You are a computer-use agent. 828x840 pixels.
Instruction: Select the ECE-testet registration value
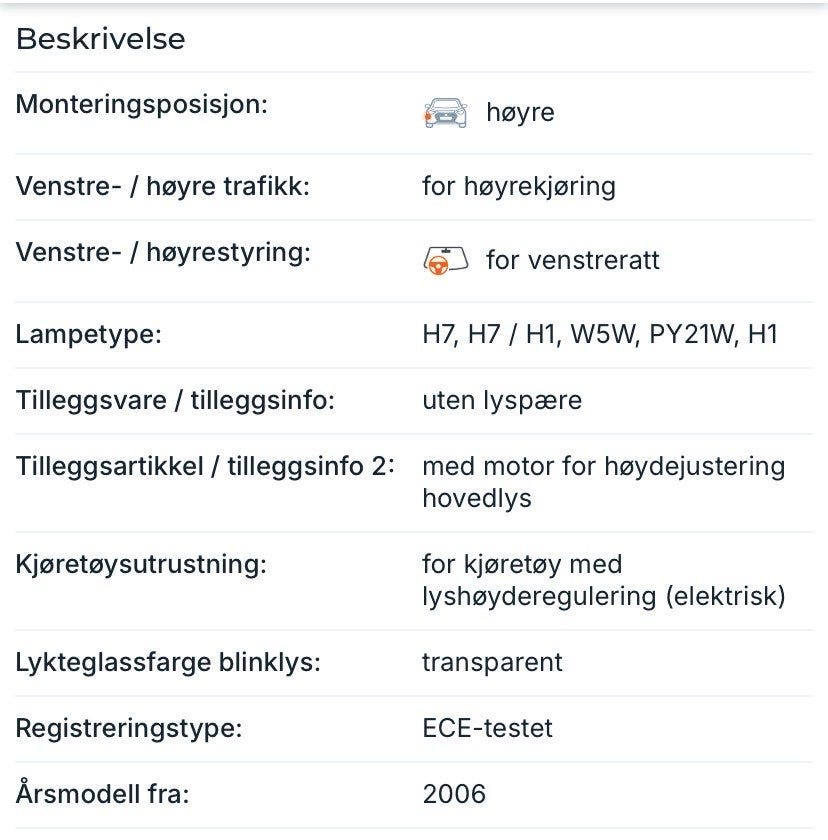pyautogui.click(x=487, y=729)
